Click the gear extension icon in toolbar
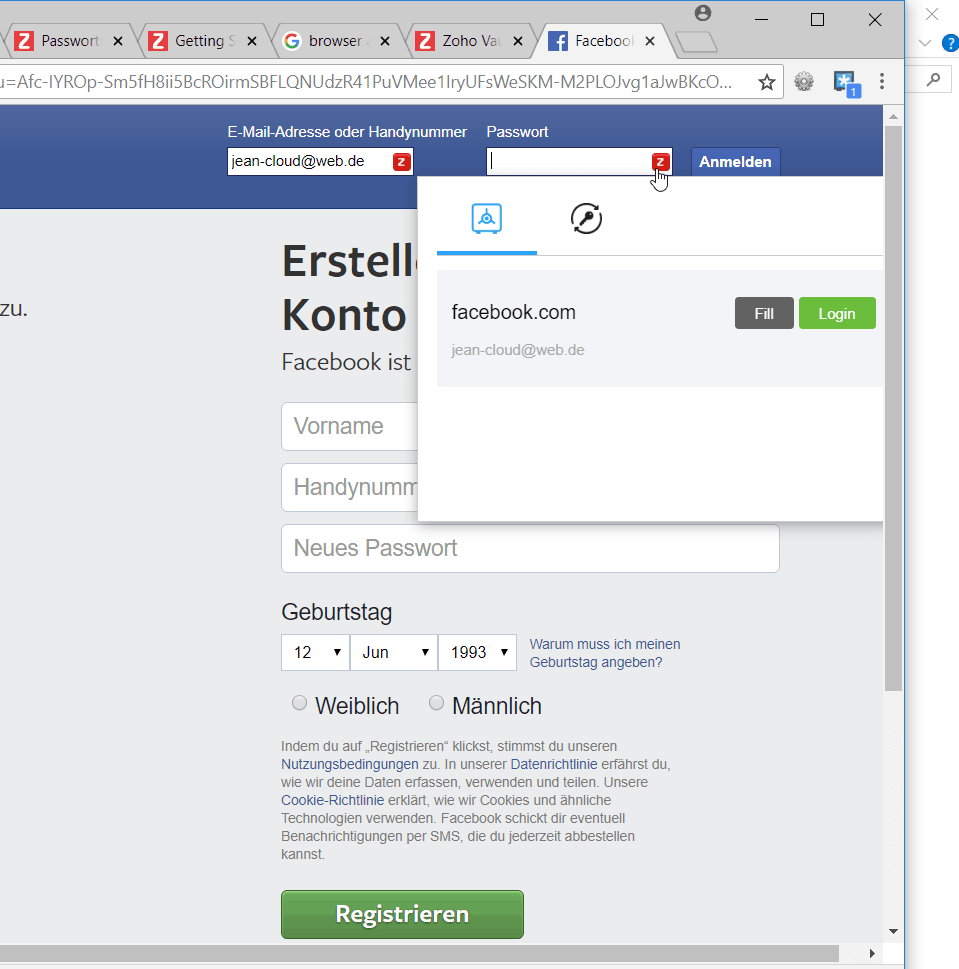This screenshot has width=959, height=969. click(804, 82)
